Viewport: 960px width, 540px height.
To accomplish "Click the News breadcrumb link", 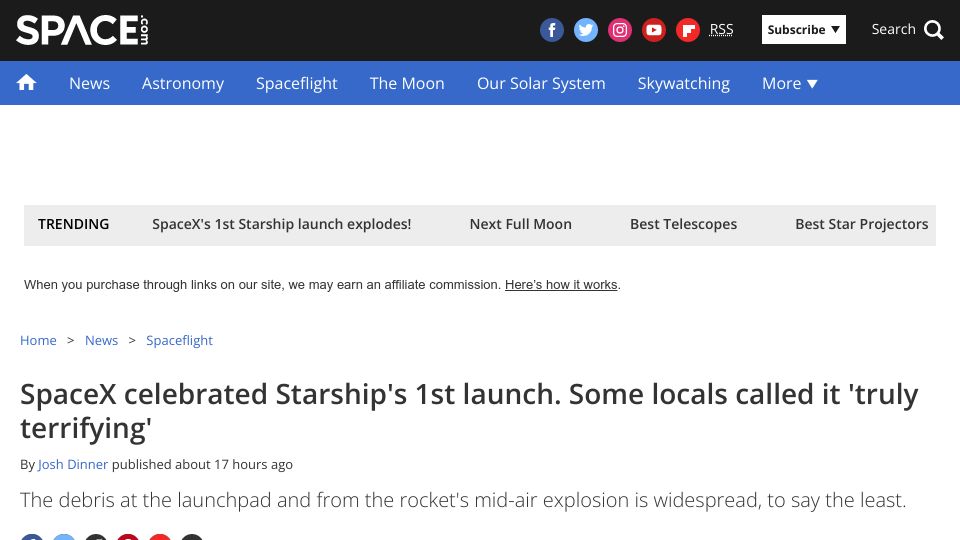I will (x=101, y=340).
